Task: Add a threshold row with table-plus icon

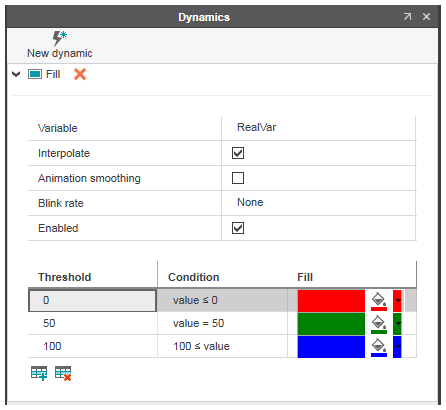Action: 39,373
